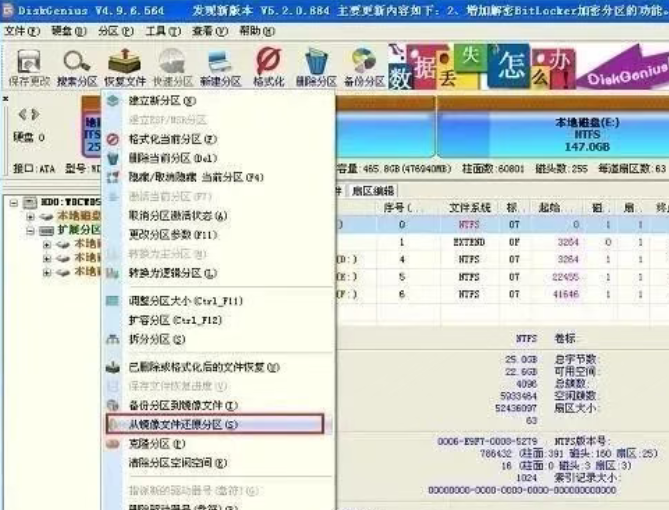Click the 搜索分区 (Search Partition) toolbar icon
The height and width of the screenshot is (510, 669).
click(x=76, y=67)
